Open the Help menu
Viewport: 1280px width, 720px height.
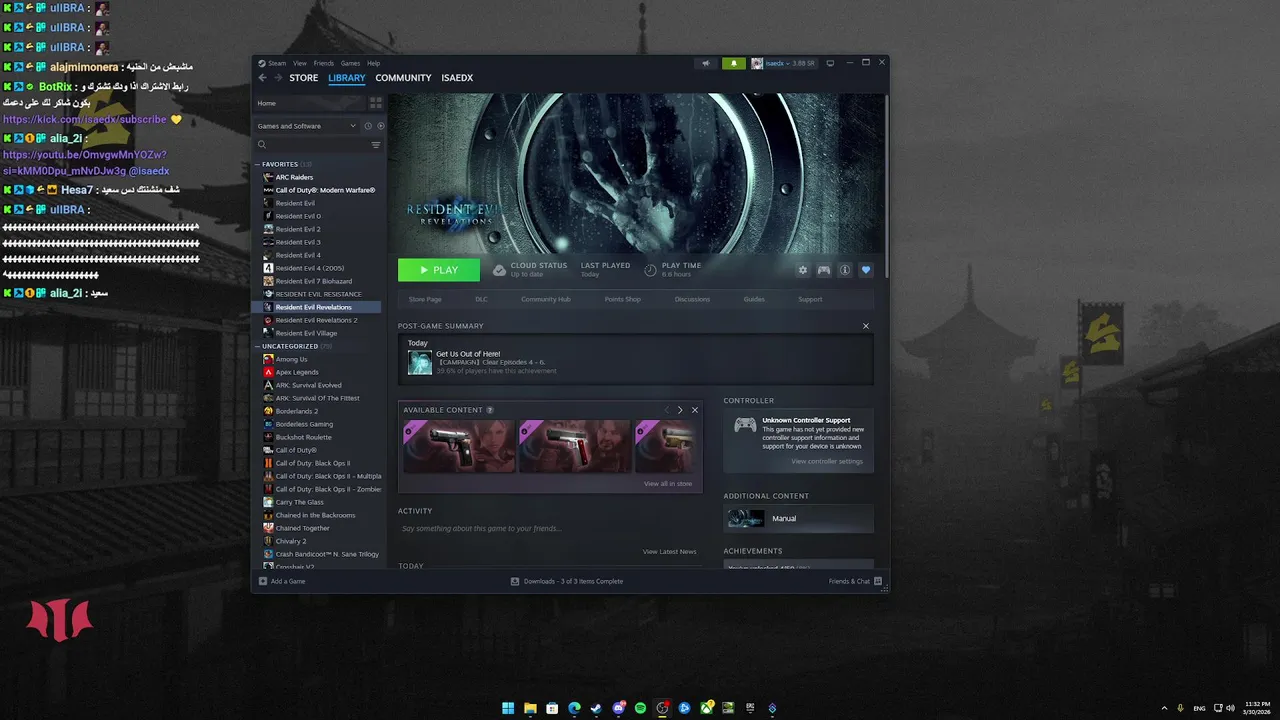pyautogui.click(x=373, y=63)
